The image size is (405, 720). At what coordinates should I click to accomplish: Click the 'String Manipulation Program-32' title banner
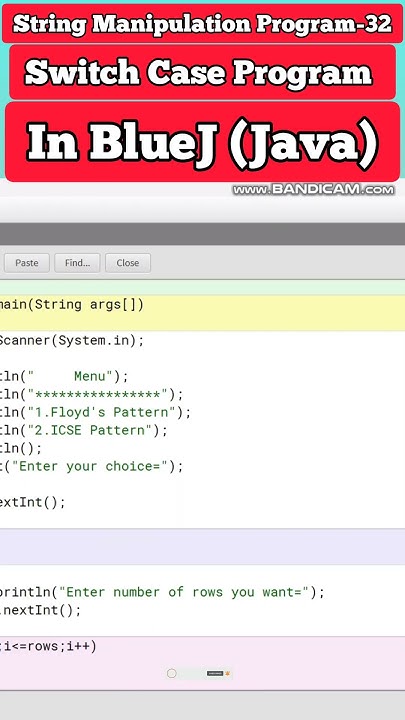coord(202,23)
